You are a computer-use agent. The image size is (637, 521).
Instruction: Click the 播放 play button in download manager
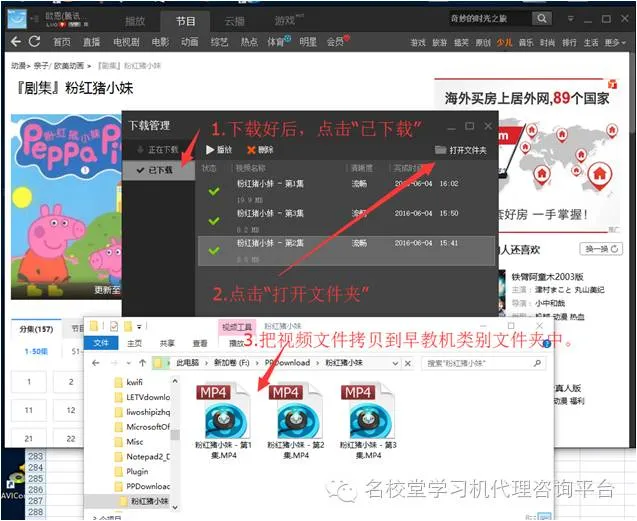tap(219, 150)
